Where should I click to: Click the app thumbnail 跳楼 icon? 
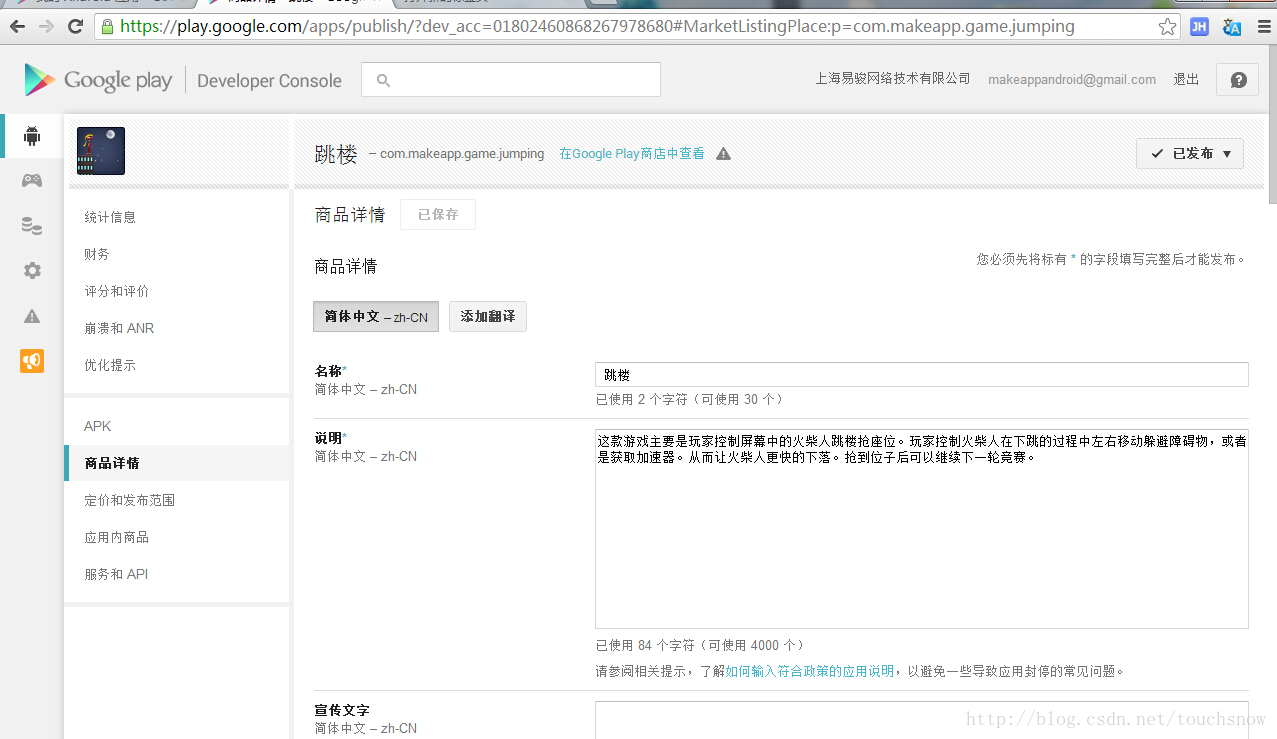(101, 151)
